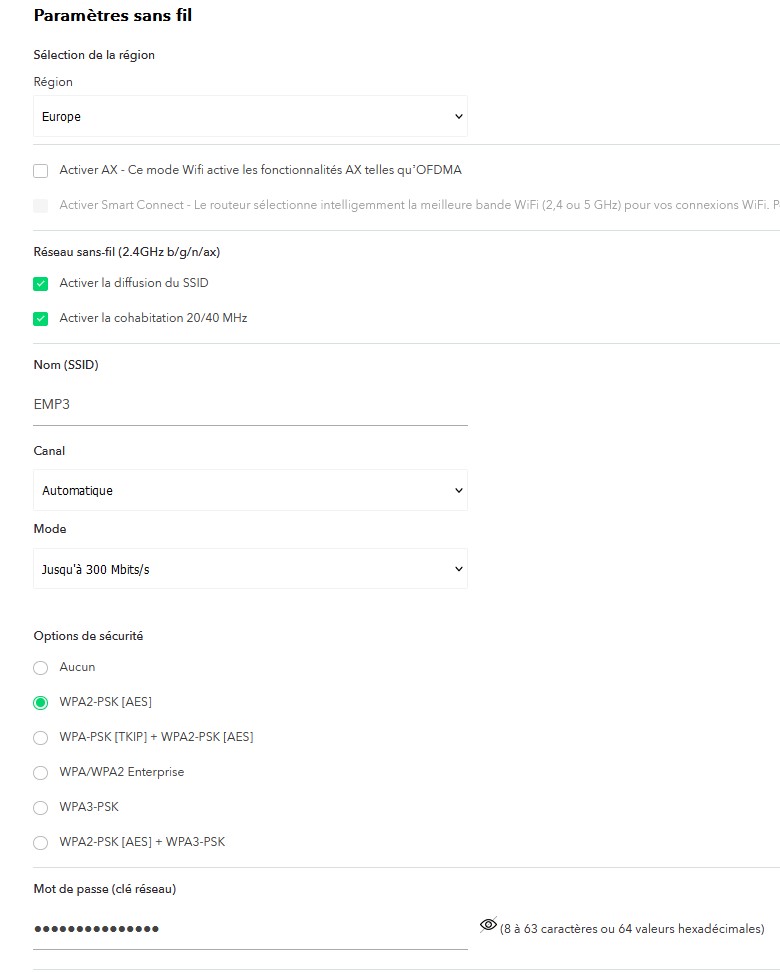Screen dimensions: 780x972
Task: Disable the 20/40 MHz cohabitation checkbox
Action: click(x=41, y=319)
